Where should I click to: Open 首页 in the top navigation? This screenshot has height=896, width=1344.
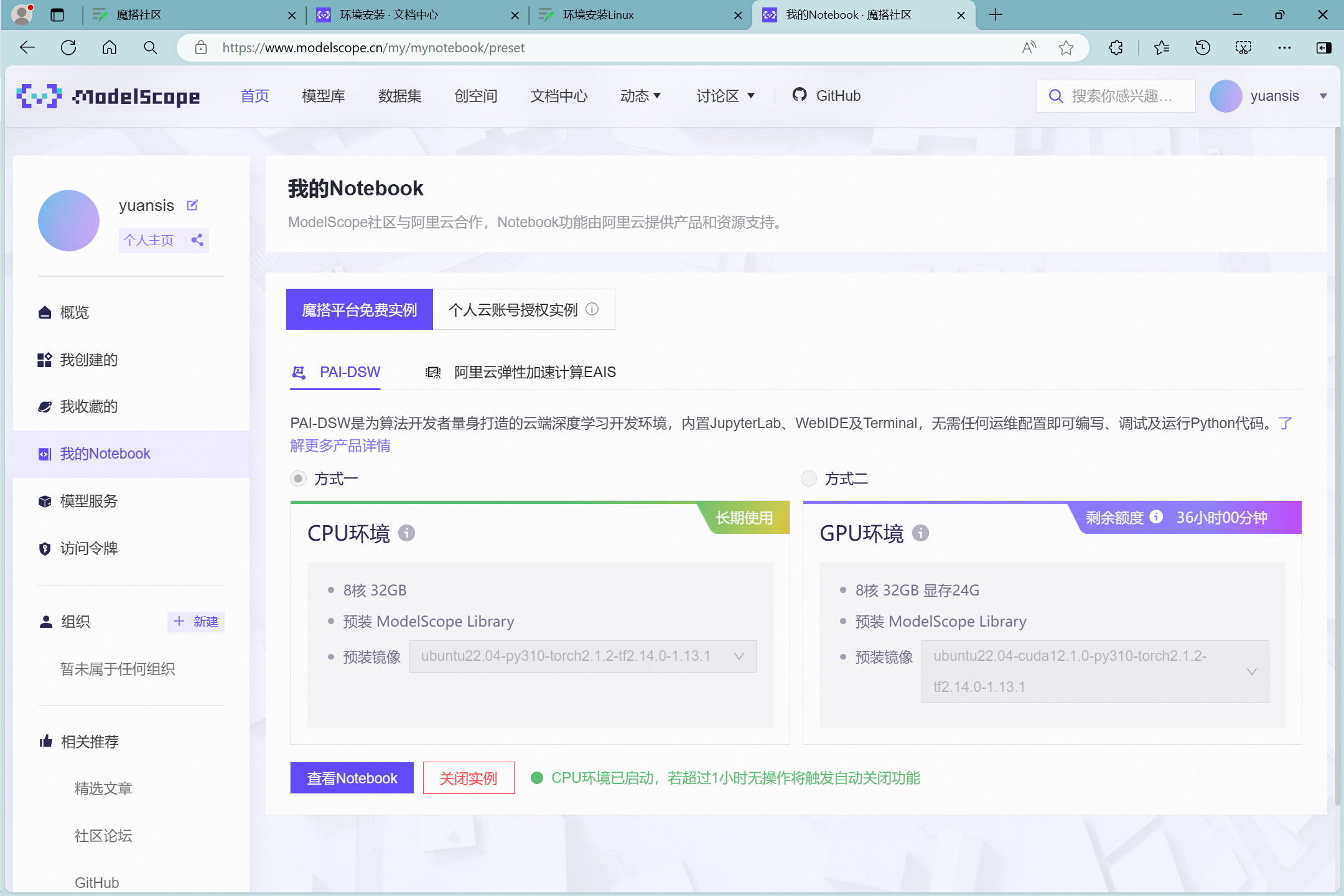click(254, 96)
